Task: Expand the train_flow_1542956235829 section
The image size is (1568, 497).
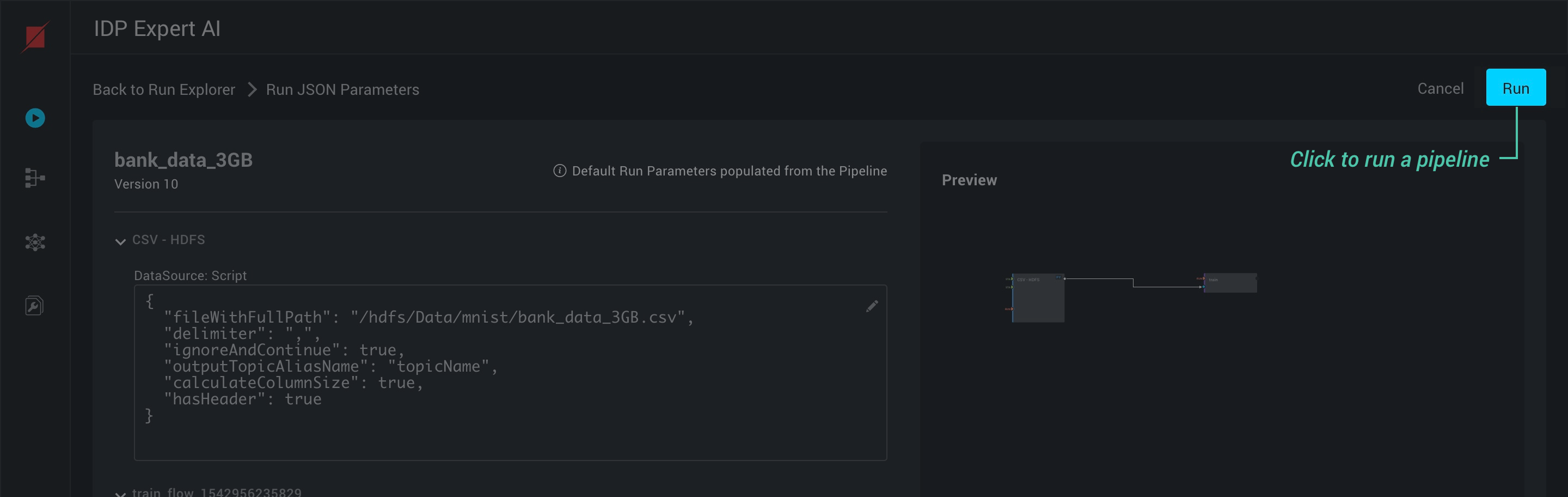Action: [120, 493]
